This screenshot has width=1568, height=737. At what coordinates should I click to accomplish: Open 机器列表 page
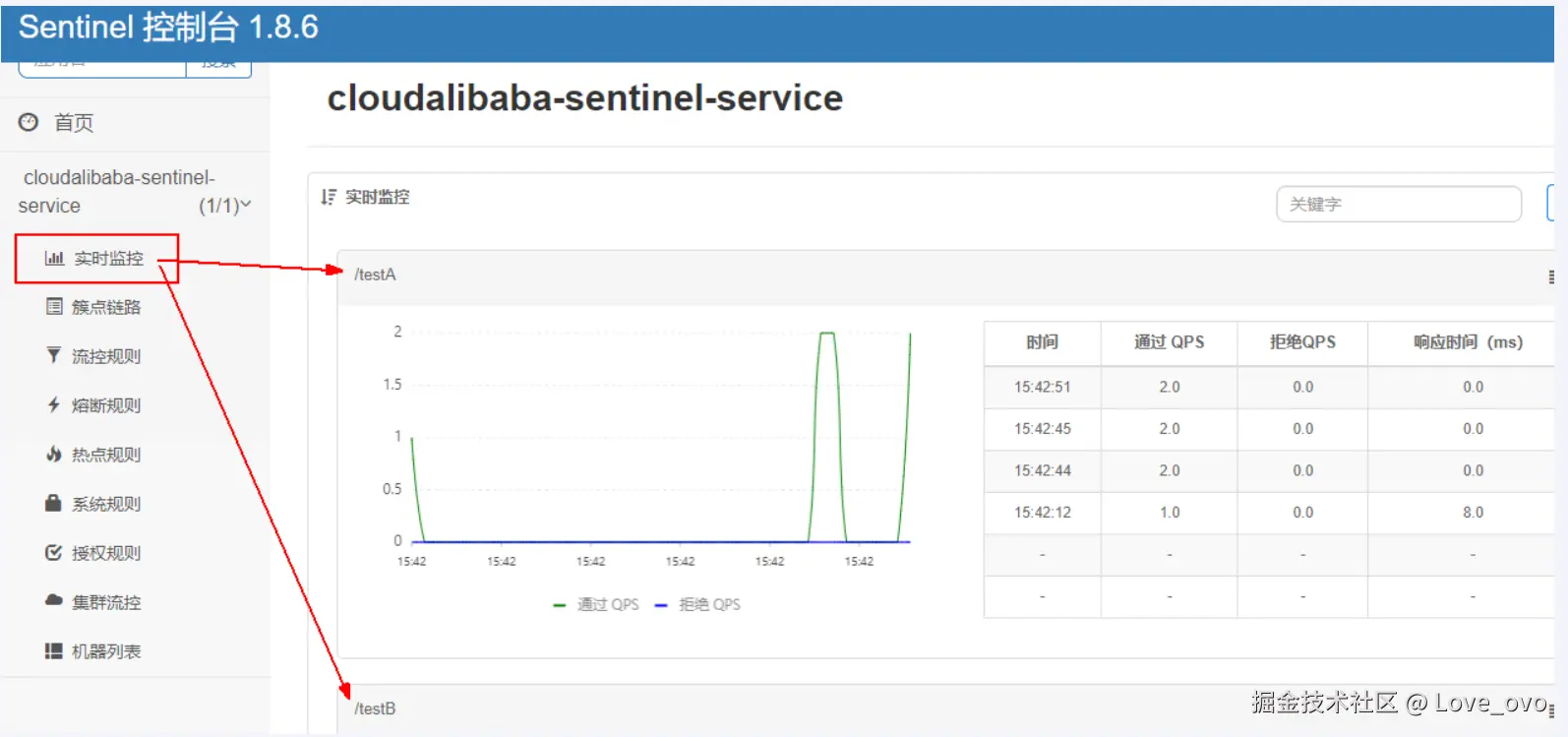(106, 651)
